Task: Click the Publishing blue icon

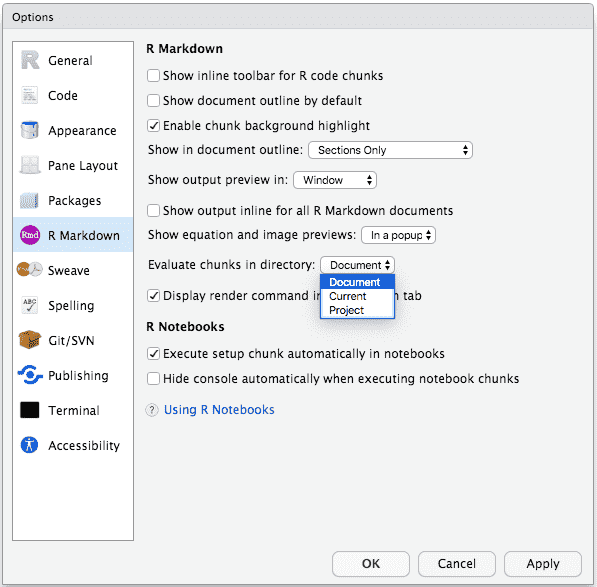Action: [30, 375]
